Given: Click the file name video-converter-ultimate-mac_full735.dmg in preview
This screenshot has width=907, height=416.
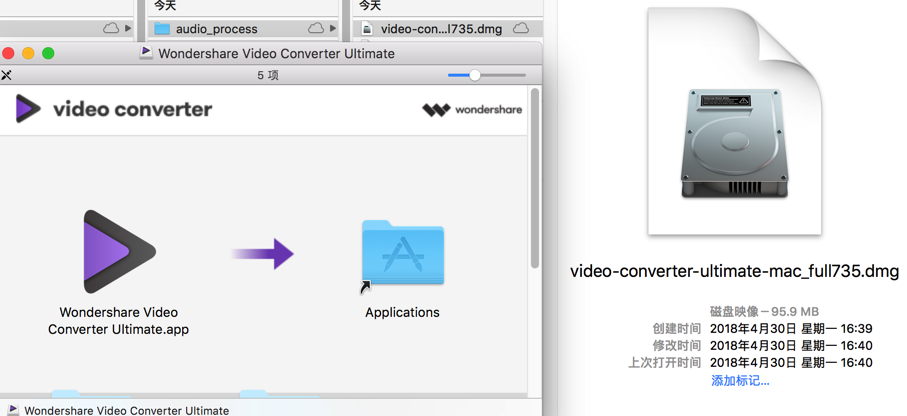Looking at the screenshot, I should [x=735, y=271].
